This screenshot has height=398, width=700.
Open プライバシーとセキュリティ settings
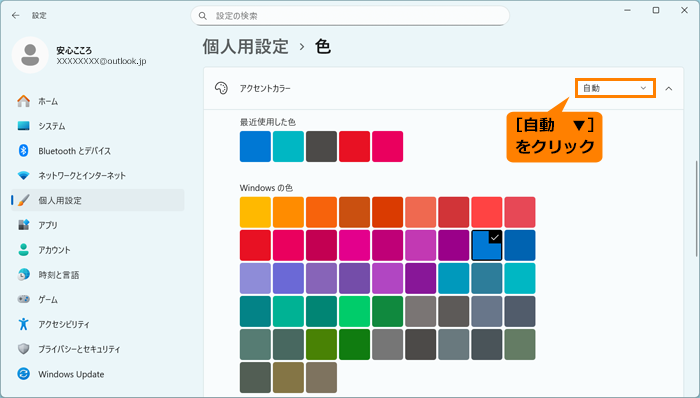click(98, 349)
